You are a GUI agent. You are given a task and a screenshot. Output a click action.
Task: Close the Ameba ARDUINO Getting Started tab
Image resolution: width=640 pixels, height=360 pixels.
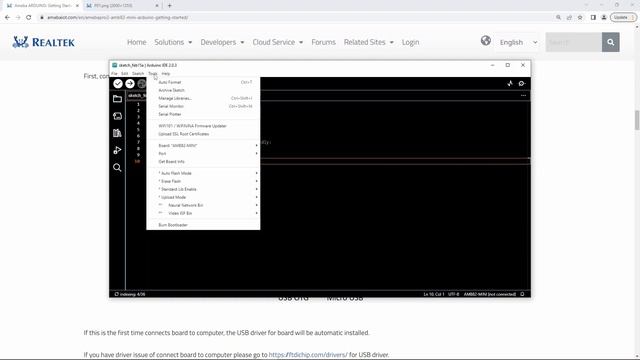[x=77, y=6]
